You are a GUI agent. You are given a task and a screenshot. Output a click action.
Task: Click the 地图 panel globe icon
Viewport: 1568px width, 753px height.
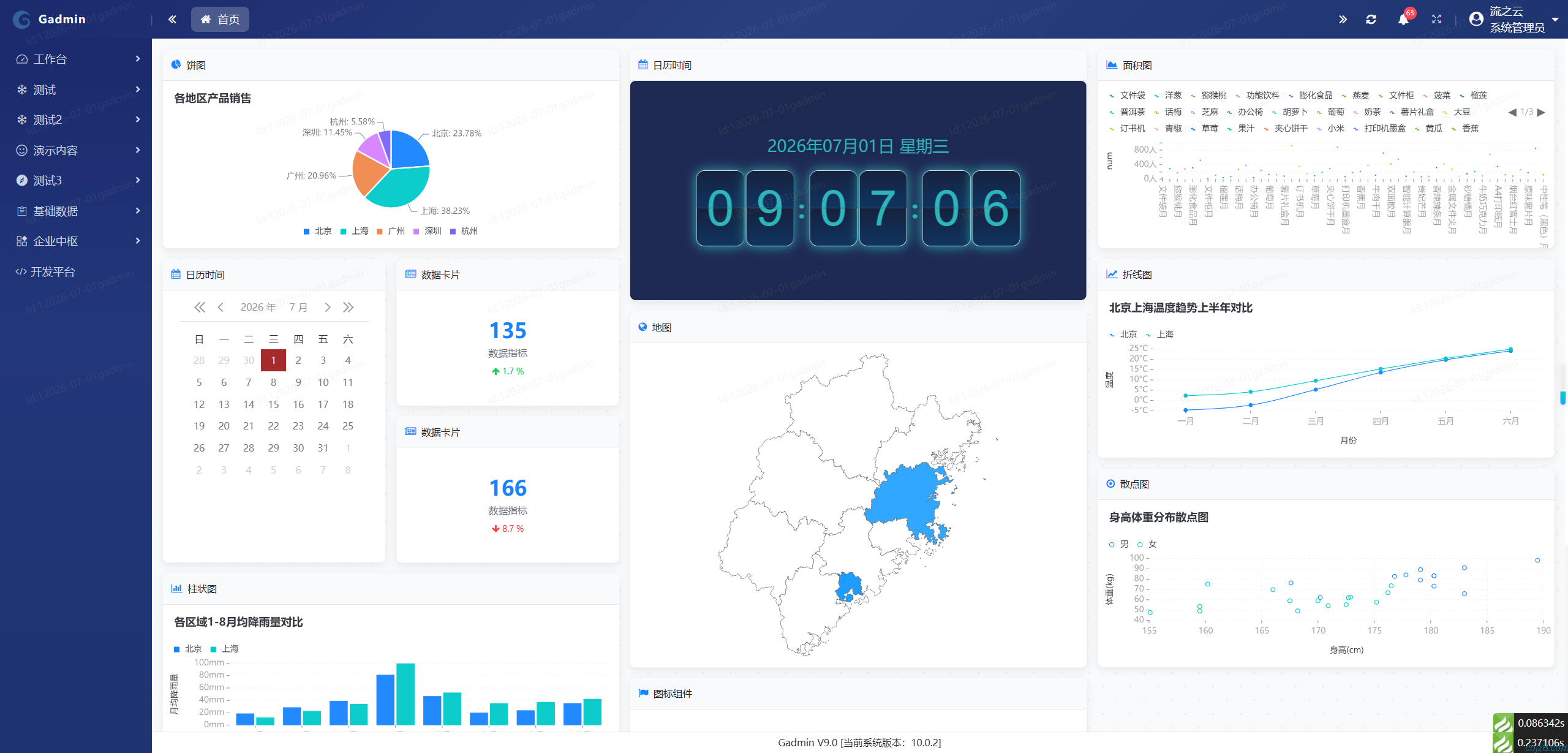coord(643,327)
